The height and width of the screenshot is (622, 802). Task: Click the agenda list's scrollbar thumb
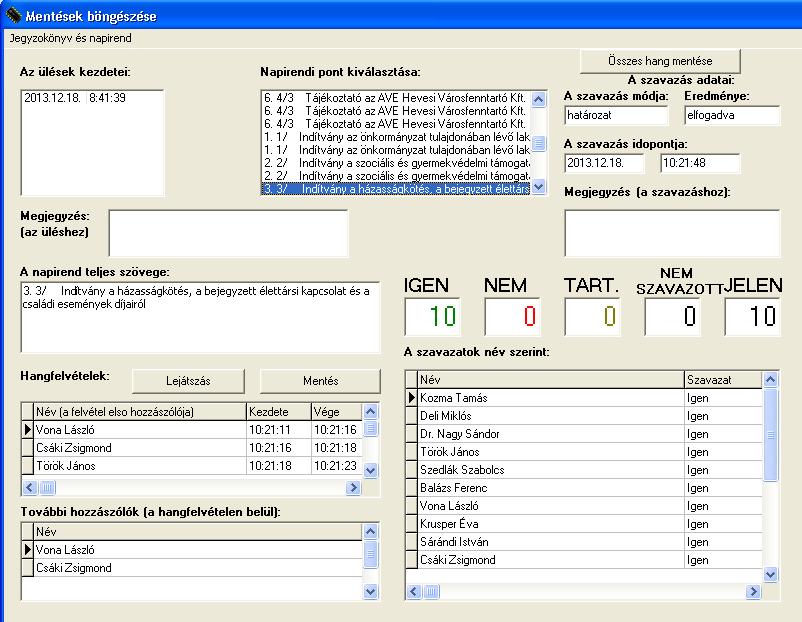[x=539, y=143]
